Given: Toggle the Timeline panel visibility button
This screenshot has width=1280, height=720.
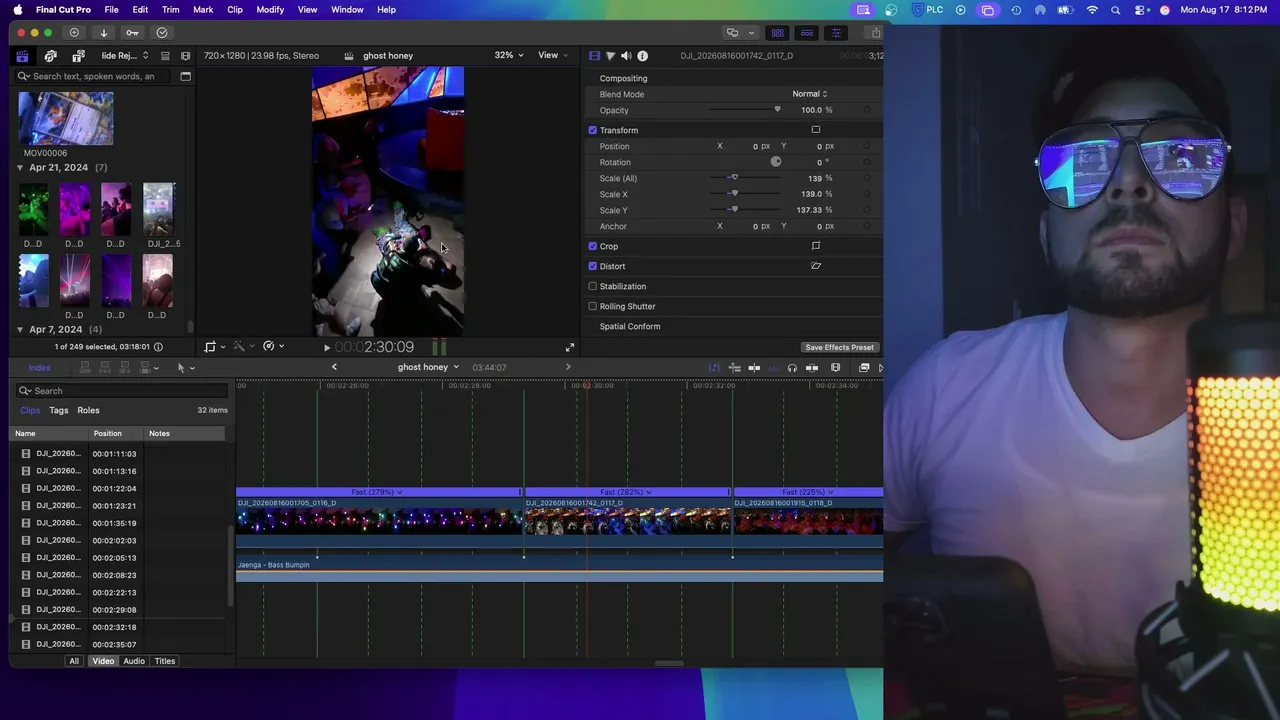Looking at the screenshot, I should pos(807,33).
